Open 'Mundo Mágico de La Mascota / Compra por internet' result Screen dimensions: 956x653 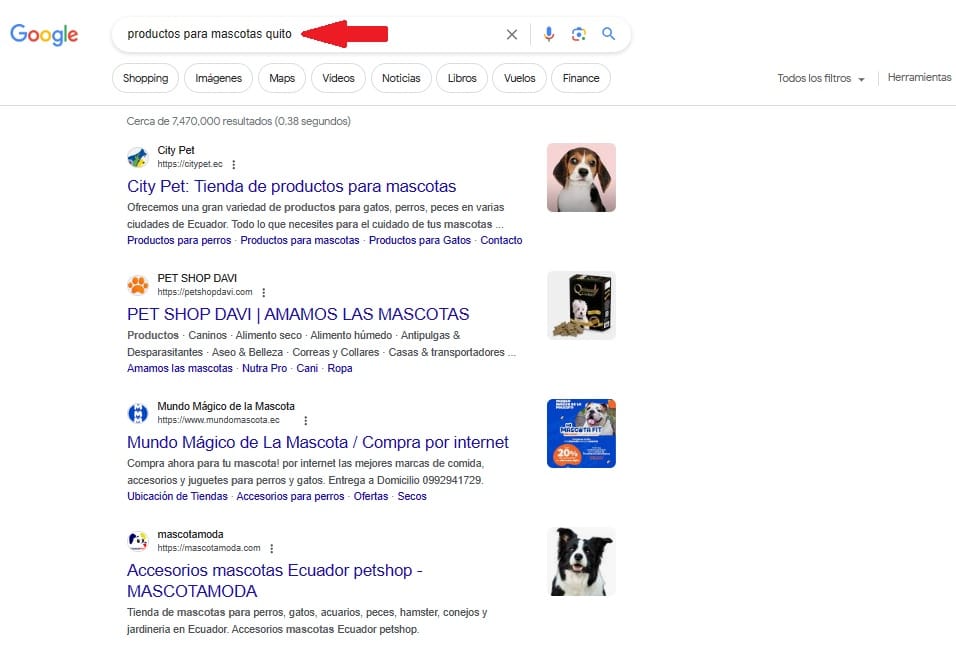point(318,442)
